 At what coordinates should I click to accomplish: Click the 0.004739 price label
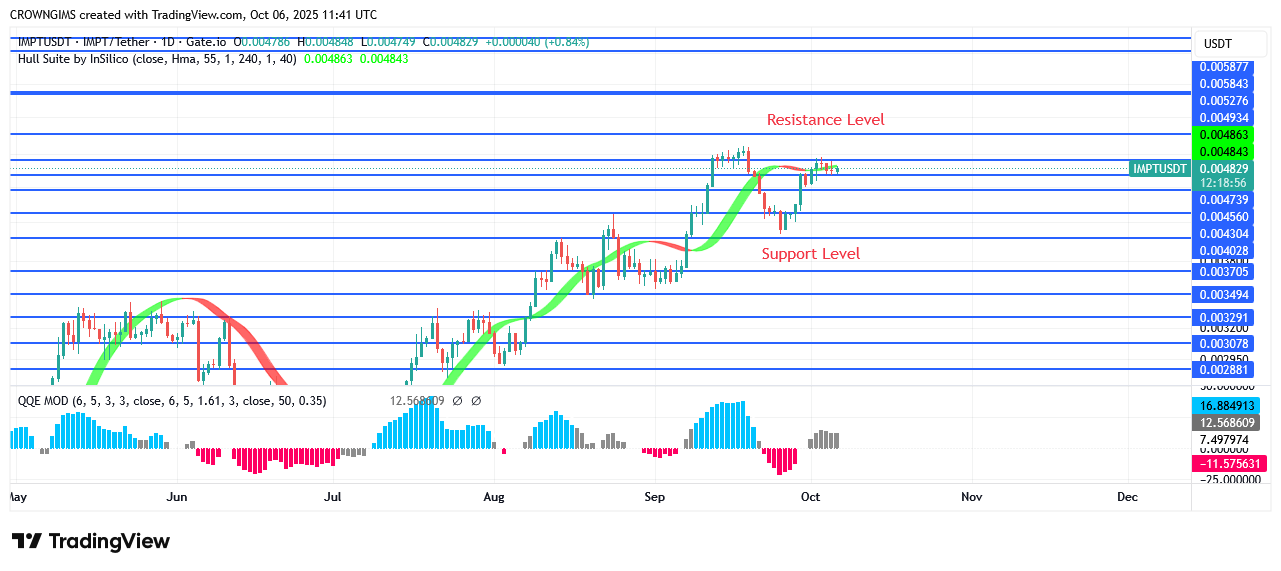point(1224,200)
